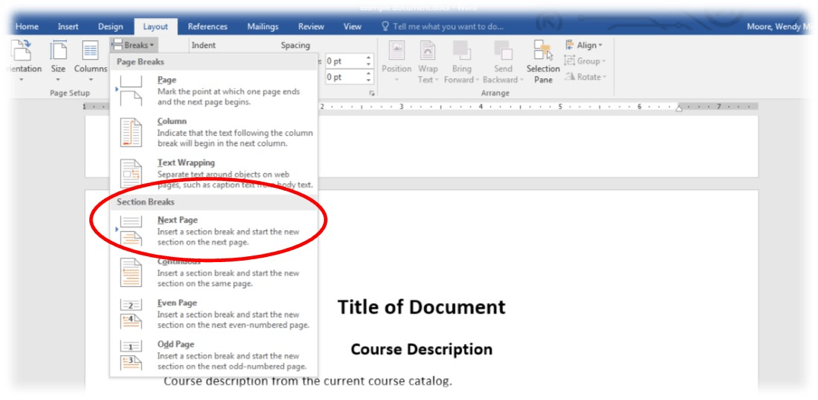Screen dimensions: 818x400
Task: Increase the spacing before stepper value
Action: coord(369,58)
